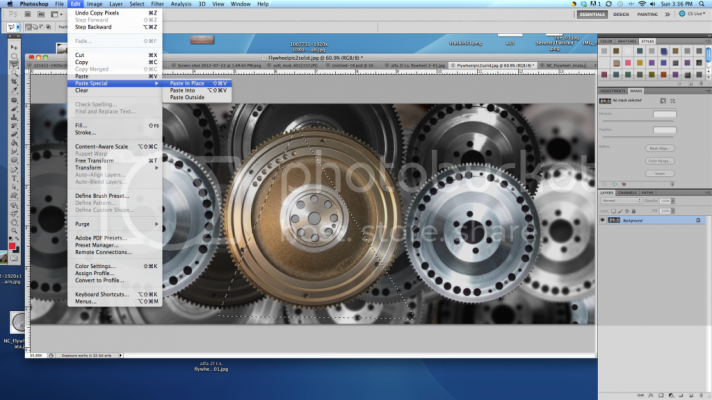Viewport: 712px width, 400px height.
Task: Select the Shape tool
Action: [x=14, y=196]
